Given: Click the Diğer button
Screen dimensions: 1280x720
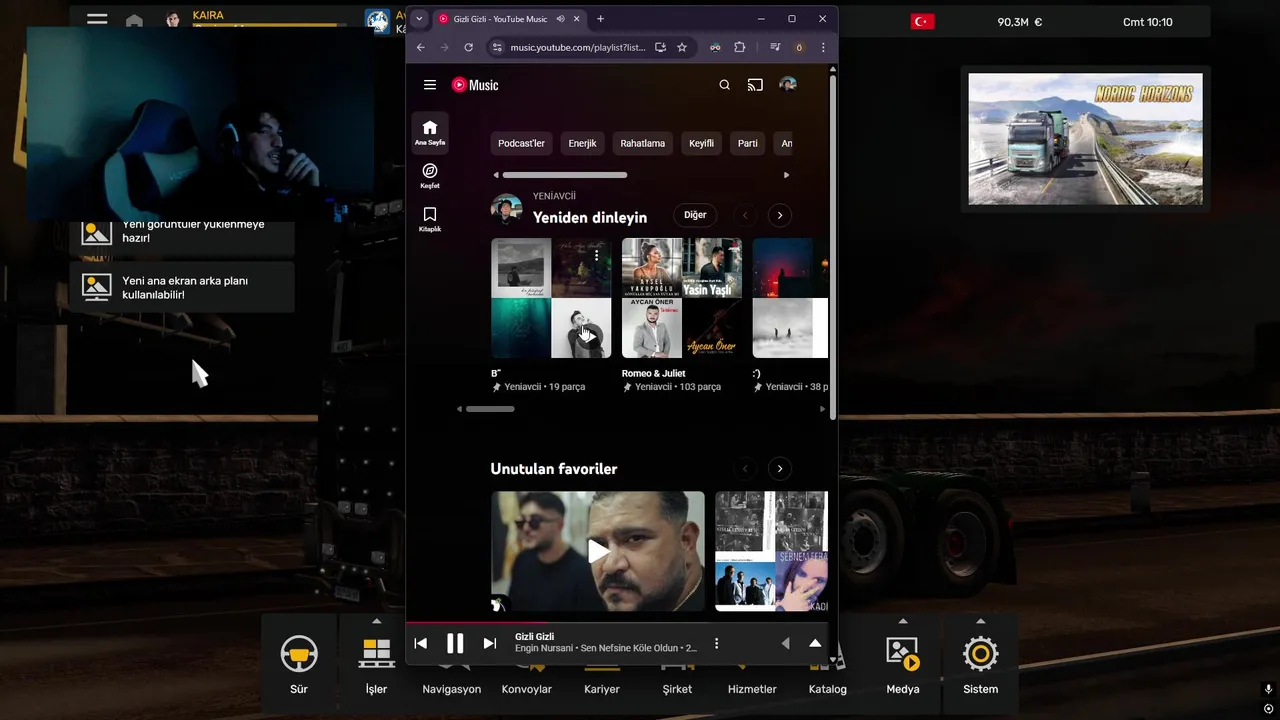Looking at the screenshot, I should (695, 215).
